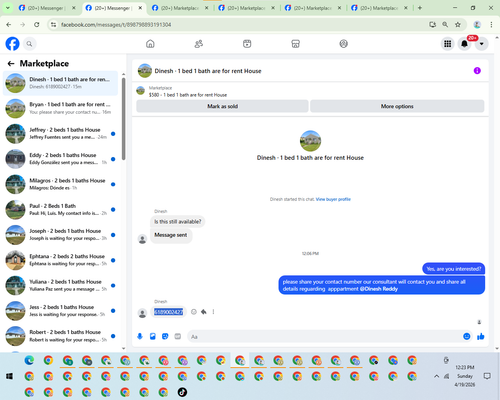Open the Facebook search magnifier

[29, 44]
